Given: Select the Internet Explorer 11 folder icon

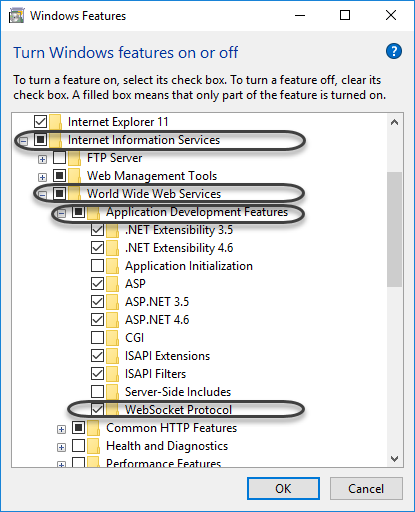Looking at the screenshot, I should coord(55,122).
